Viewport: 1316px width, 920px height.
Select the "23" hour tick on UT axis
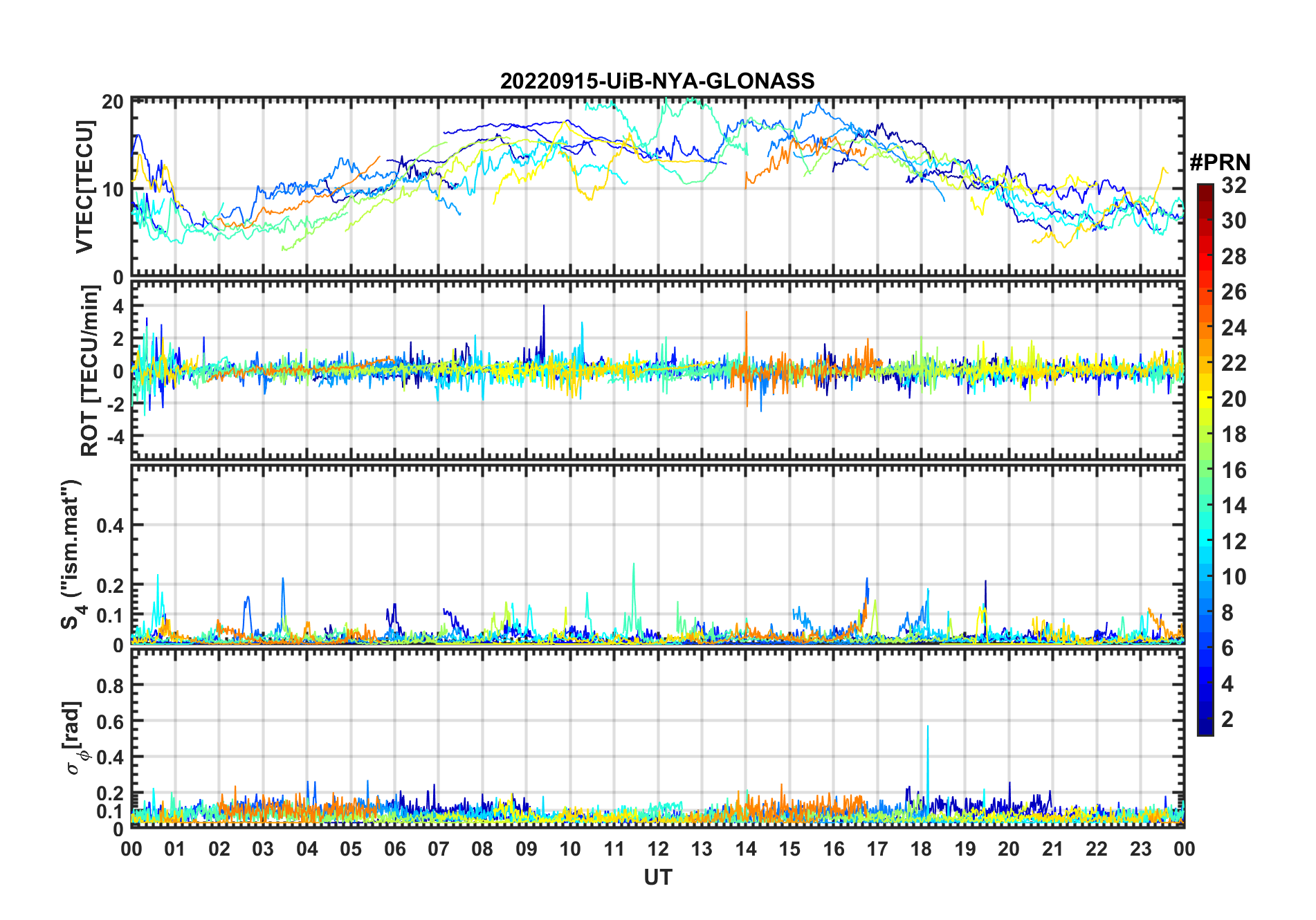click(1141, 849)
